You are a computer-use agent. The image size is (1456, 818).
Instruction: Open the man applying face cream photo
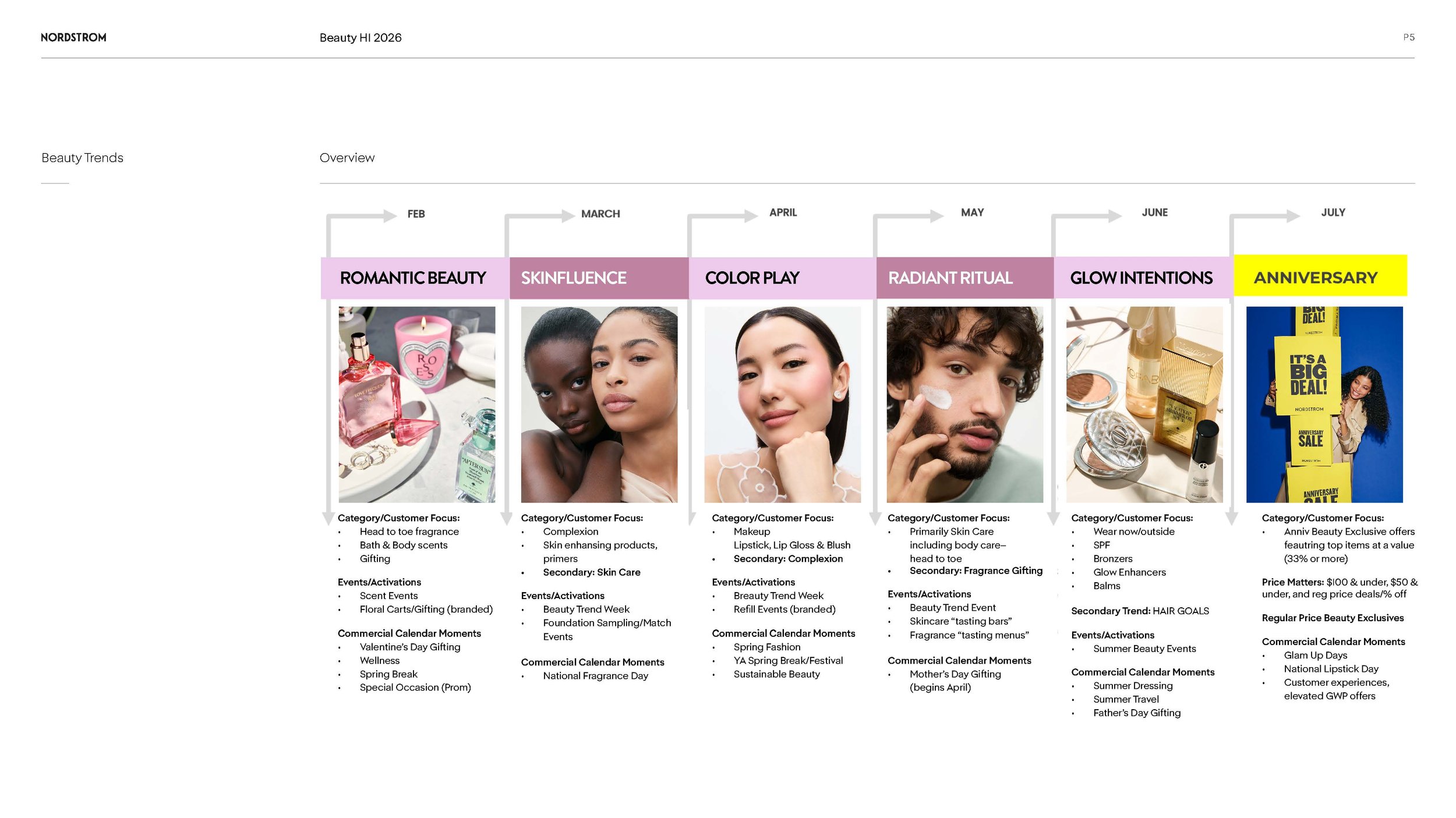[964, 404]
